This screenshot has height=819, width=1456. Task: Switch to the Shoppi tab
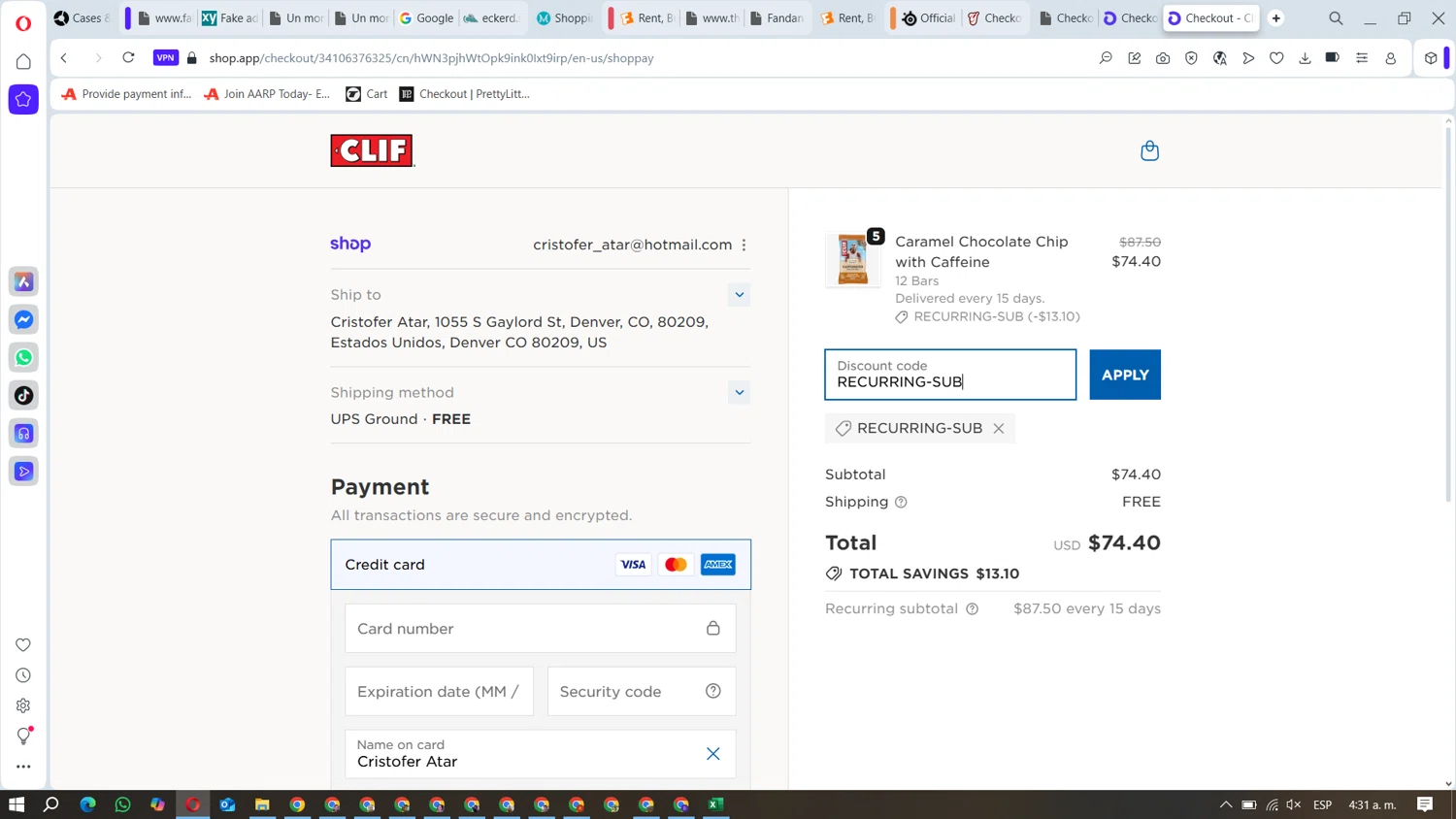click(565, 18)
